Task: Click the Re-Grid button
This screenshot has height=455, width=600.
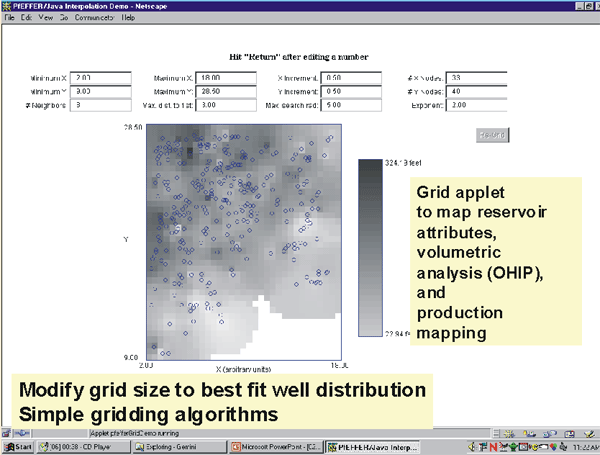Action: (492, 135)
